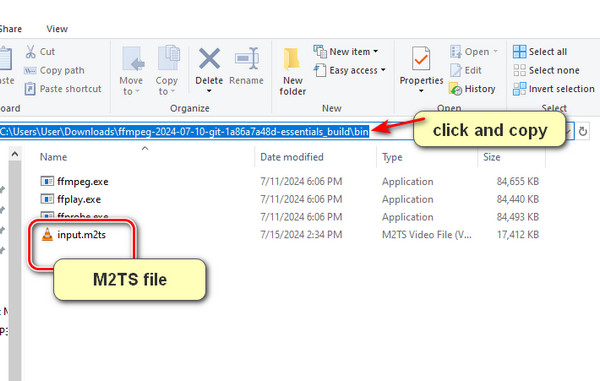Sort by the Name column header
This screenshot has width=600, height=381.
pos(54,157)
